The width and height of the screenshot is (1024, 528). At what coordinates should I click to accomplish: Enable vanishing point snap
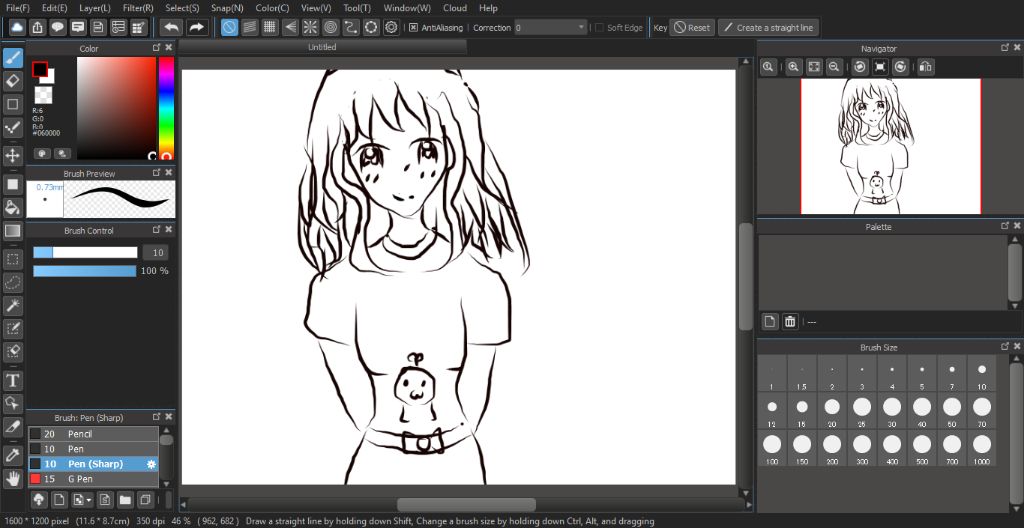pos(290,27)
